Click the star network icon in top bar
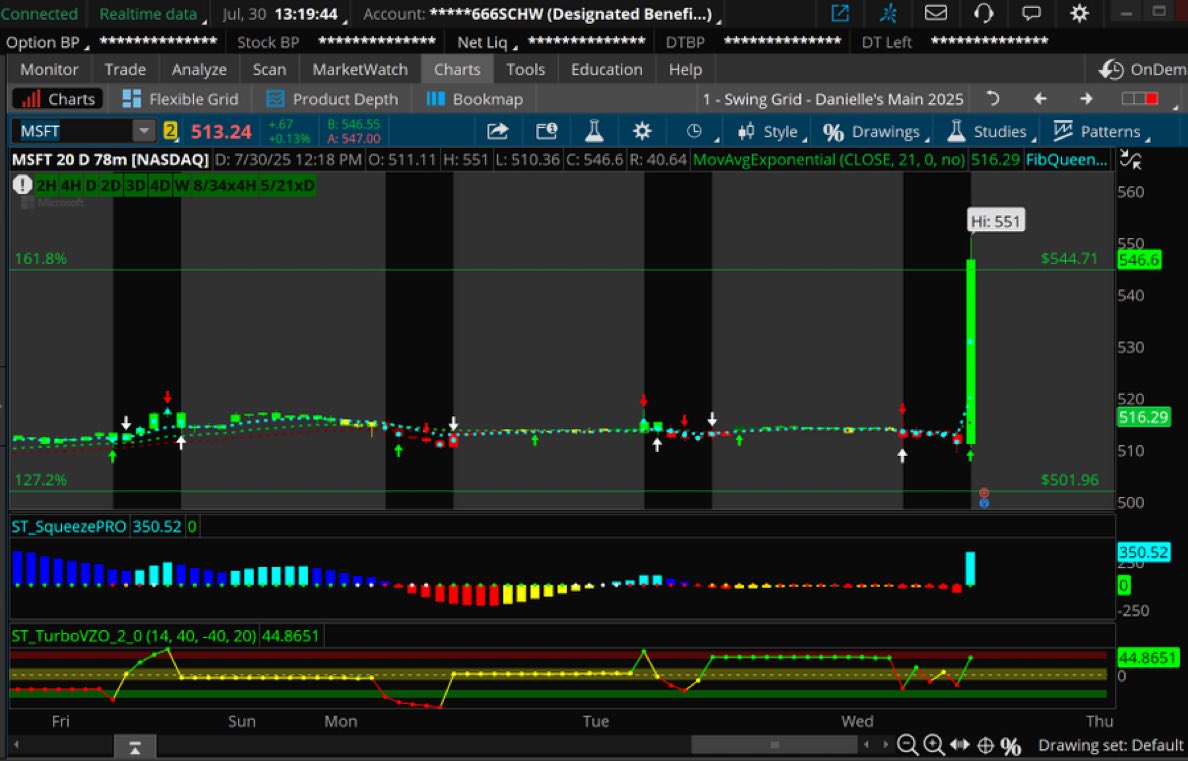This screenshot has width=1188, height=761. [888, 13]
